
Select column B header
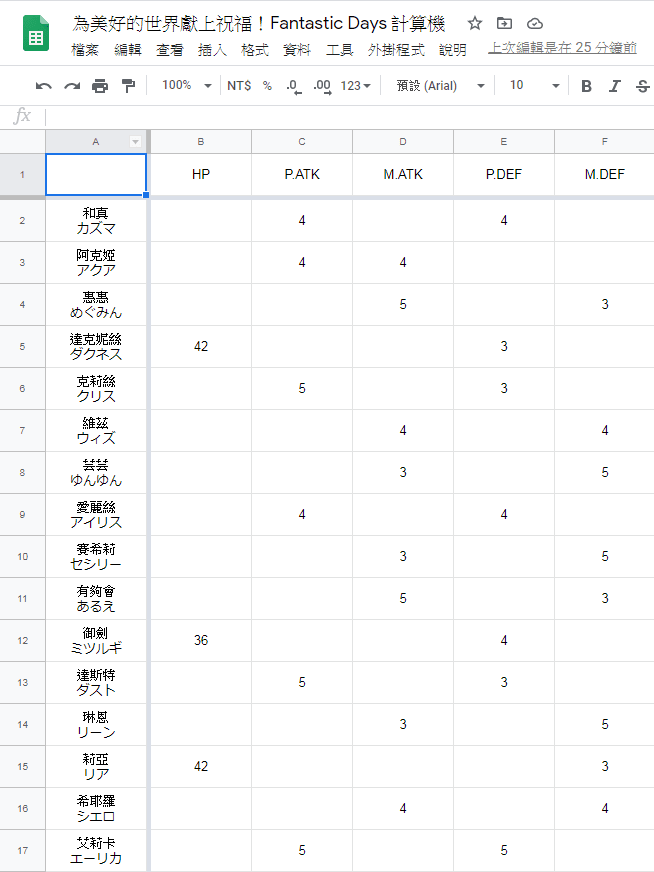(201, 142)
